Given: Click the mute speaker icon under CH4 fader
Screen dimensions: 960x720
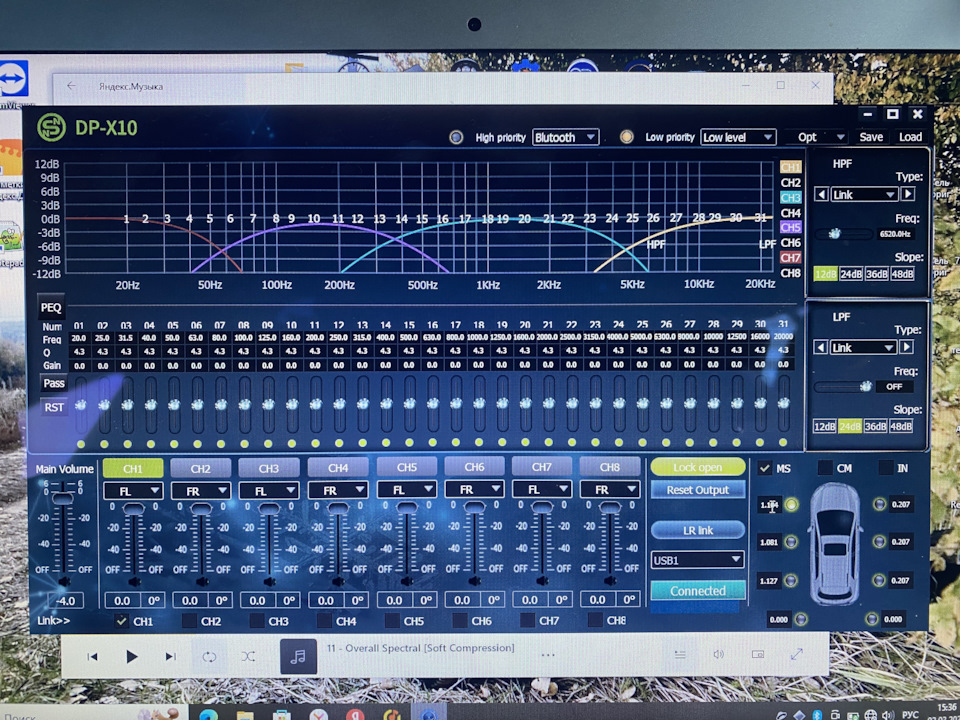Looking at the screenshot, I should (338, 581).
